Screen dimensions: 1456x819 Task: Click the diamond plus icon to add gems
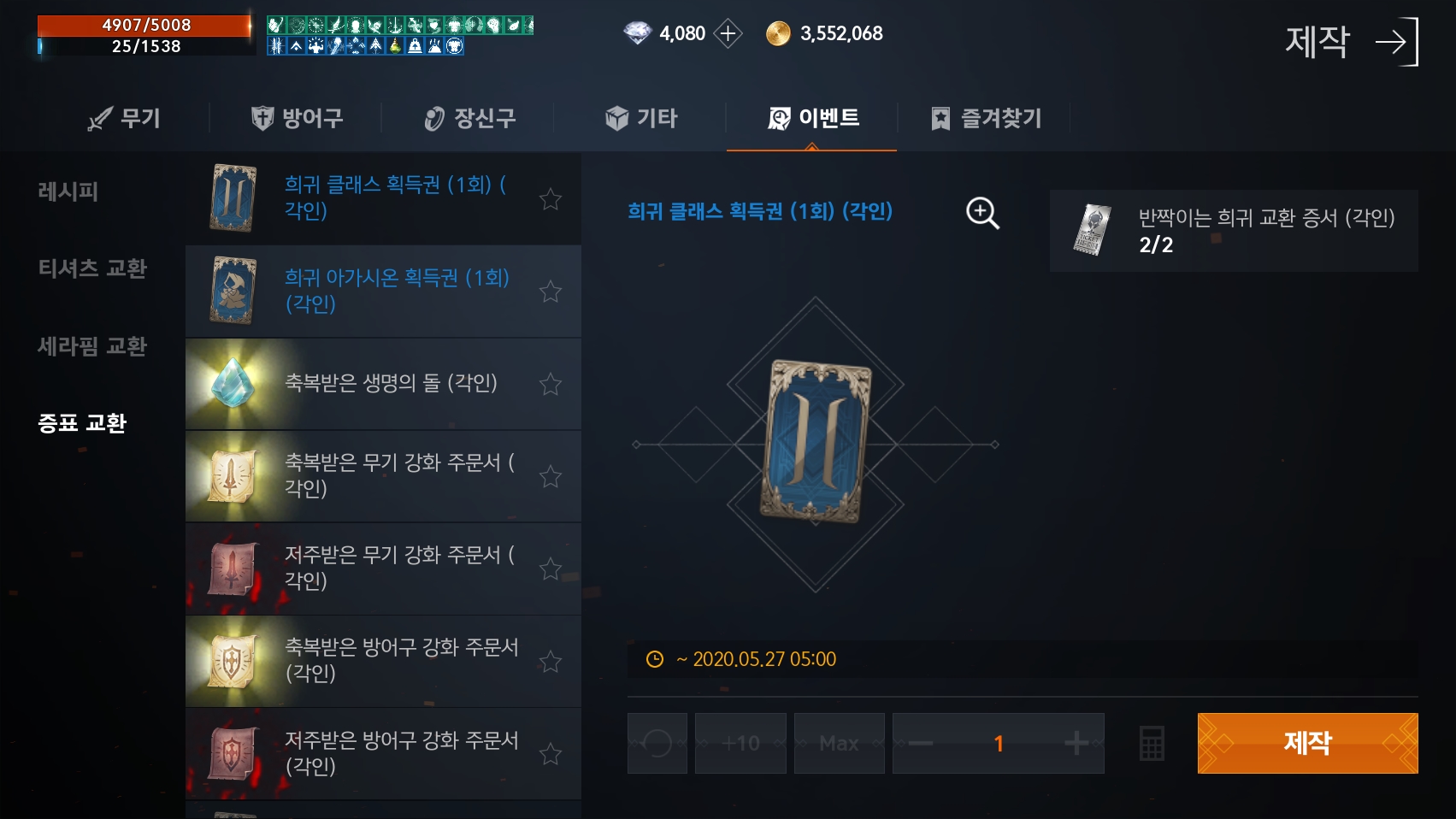[x=728, y=33]
